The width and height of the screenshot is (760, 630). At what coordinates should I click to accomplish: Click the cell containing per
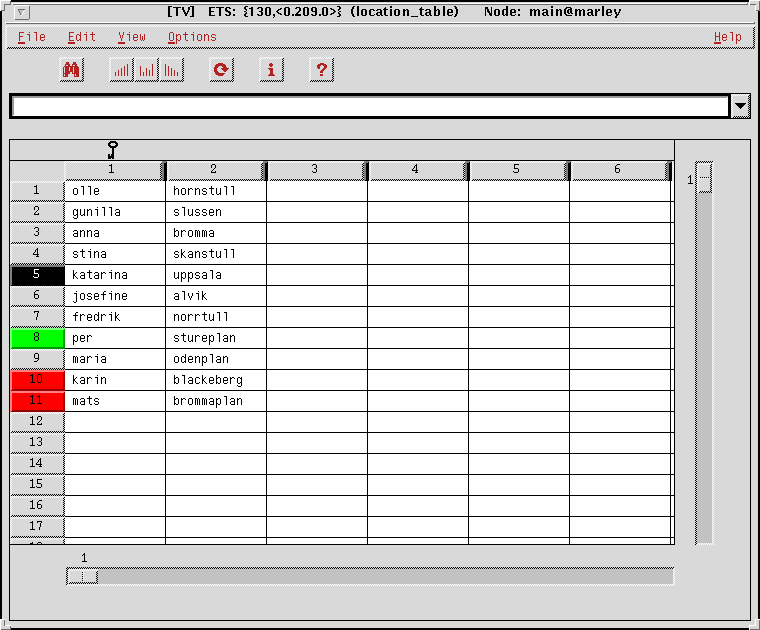click(115, 338)
